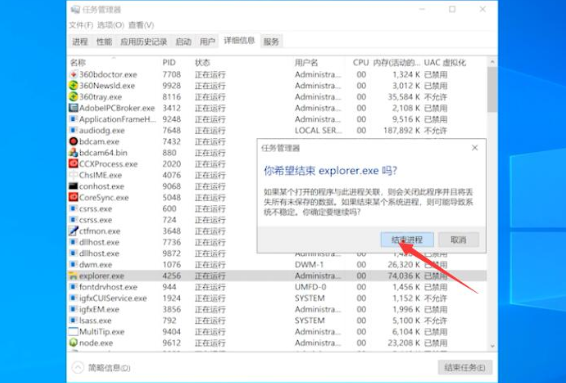Viewport: 566px width, 383px height.
Task: Click the CoreSync.exe red icon
Action: pyautogui.click(x=73, y=197)
